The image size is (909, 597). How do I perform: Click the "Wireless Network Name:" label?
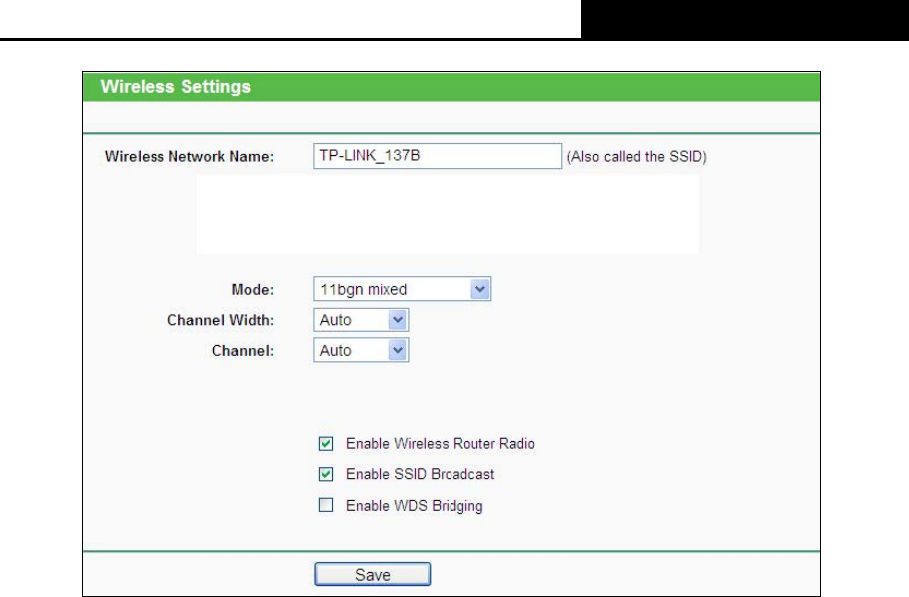190,156
